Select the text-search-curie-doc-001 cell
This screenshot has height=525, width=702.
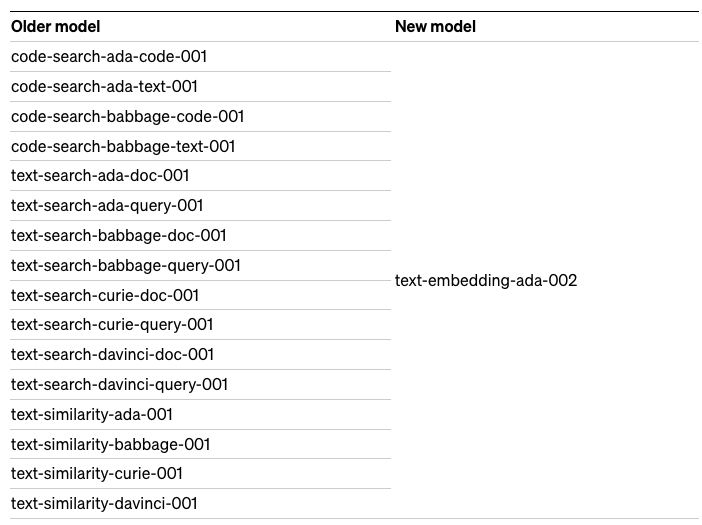pos(105,296)
